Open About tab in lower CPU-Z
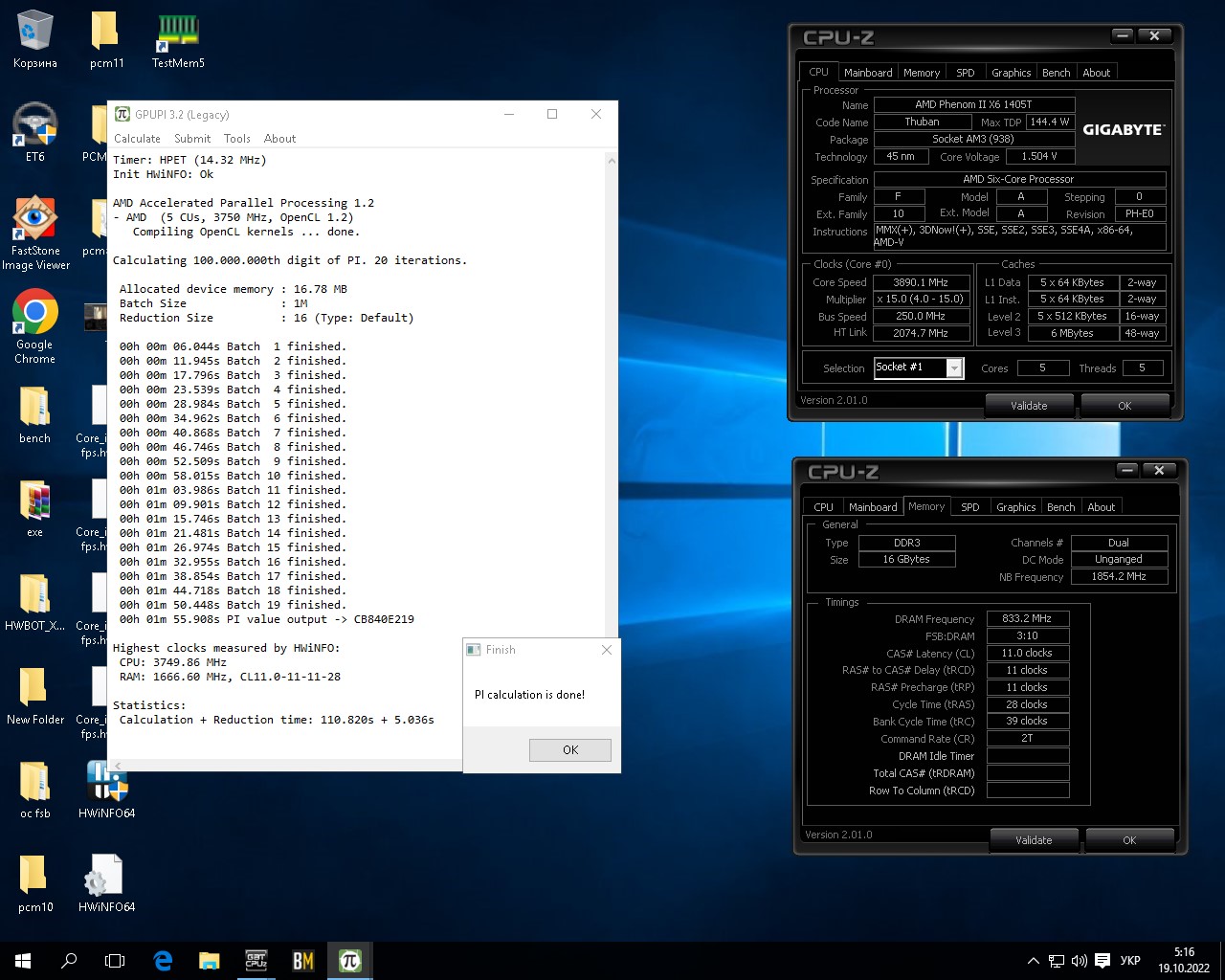Image resolution: width=1225 pixels, height=980 pixels. 1102,507
